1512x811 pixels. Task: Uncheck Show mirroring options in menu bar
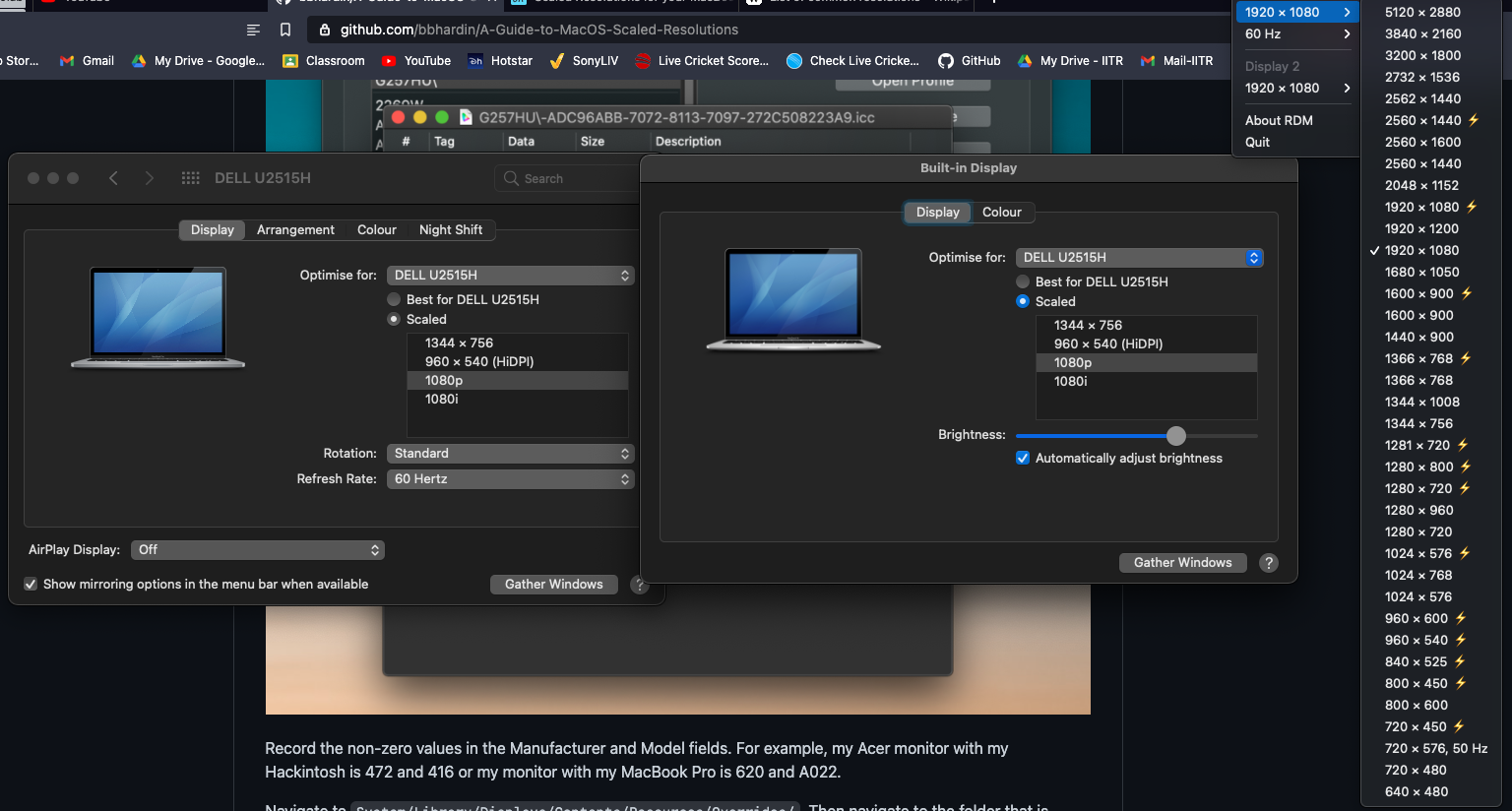pos(31,584)
